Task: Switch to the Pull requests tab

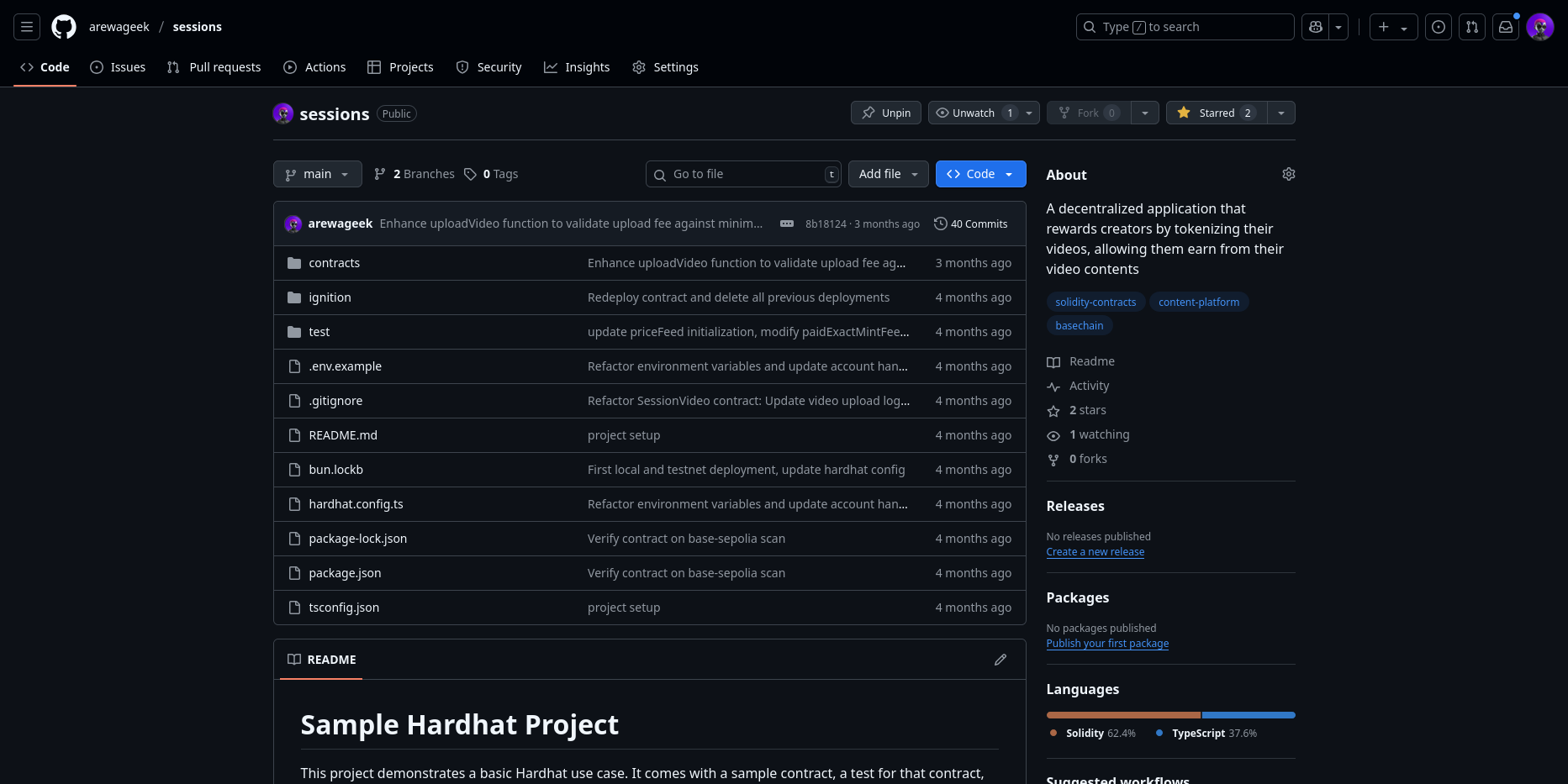Action: [x=214, y=66]
